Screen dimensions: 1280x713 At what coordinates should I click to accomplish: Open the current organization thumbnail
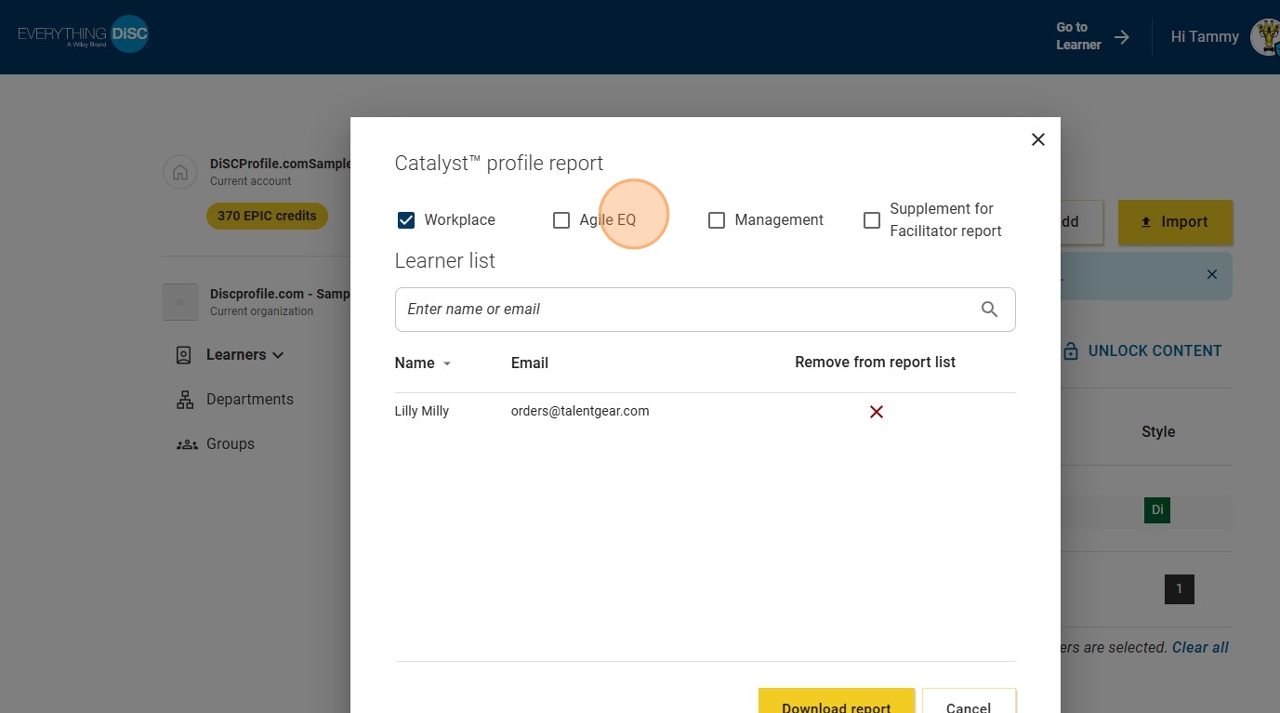click(x=180, y=302)
